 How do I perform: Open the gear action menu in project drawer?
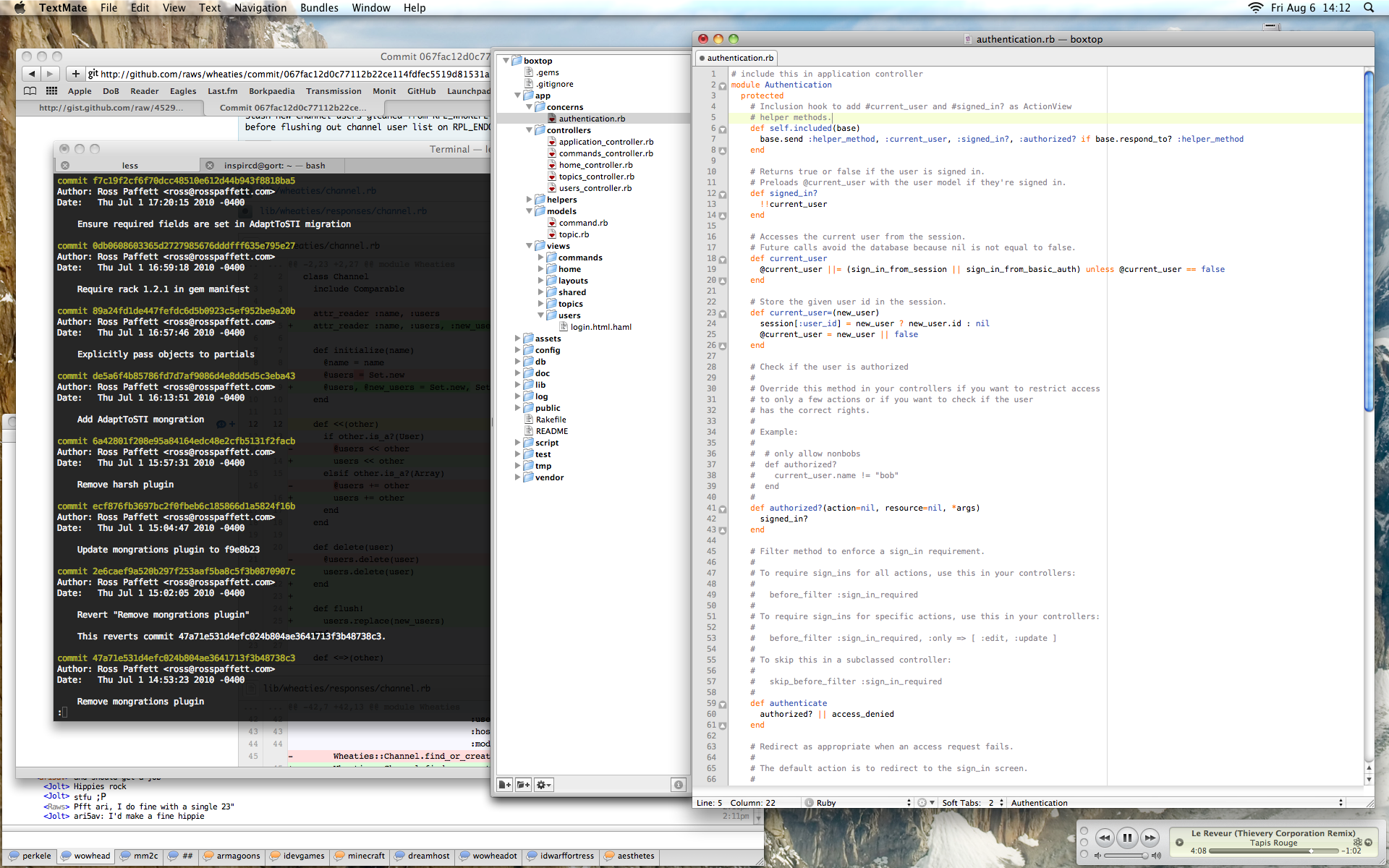[543, 785]
